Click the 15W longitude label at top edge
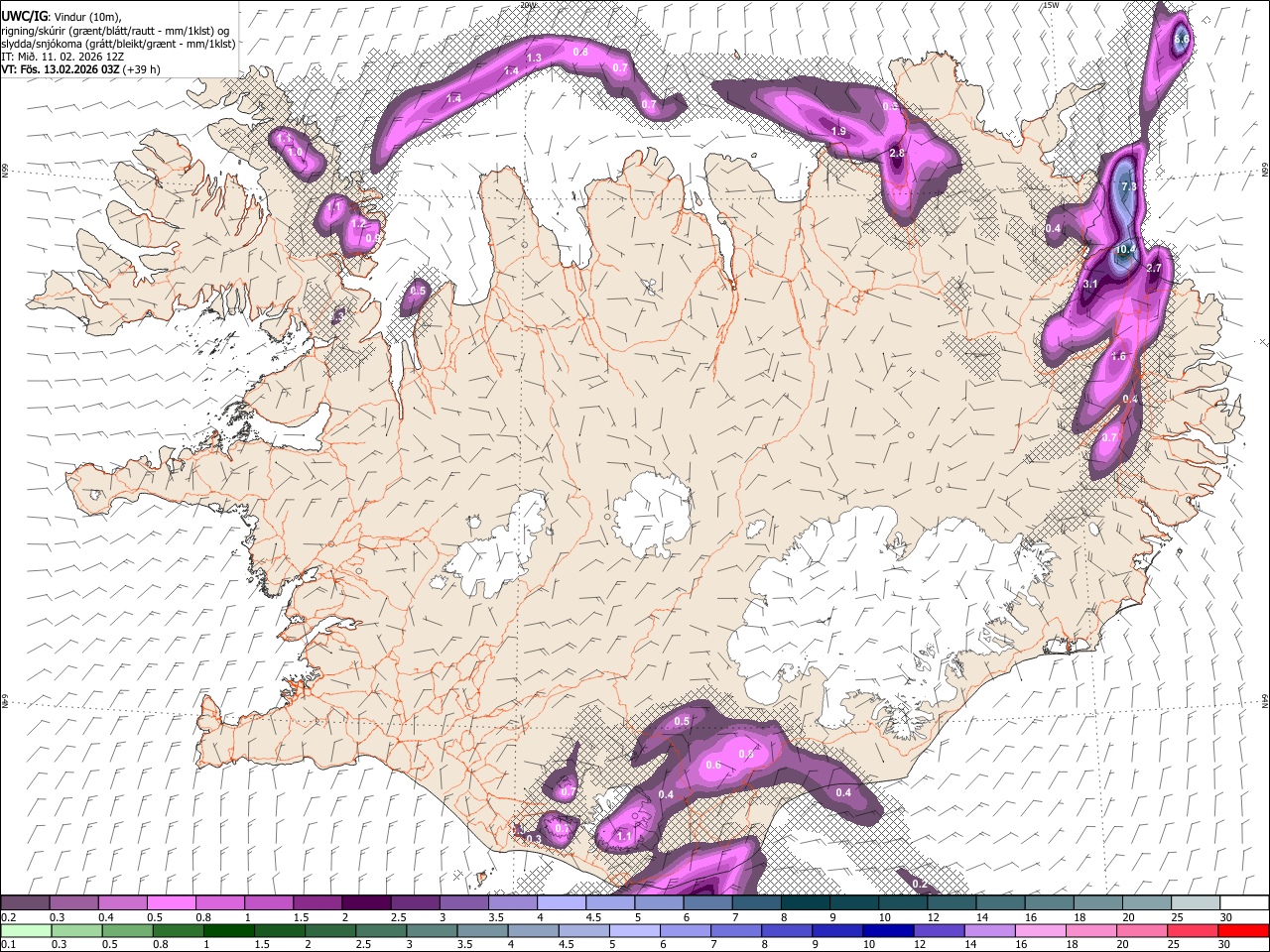The image size is (1270, 952). tap(1050, 5)
